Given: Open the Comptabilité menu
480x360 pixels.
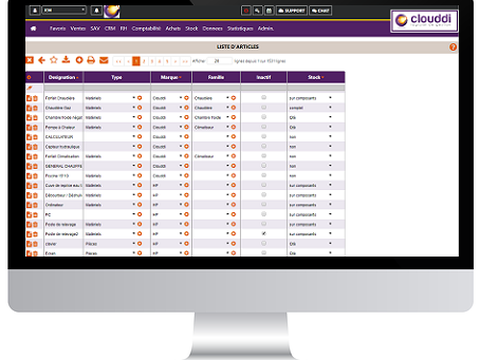Looking at the screenshot, I should (x=146, y=29).
